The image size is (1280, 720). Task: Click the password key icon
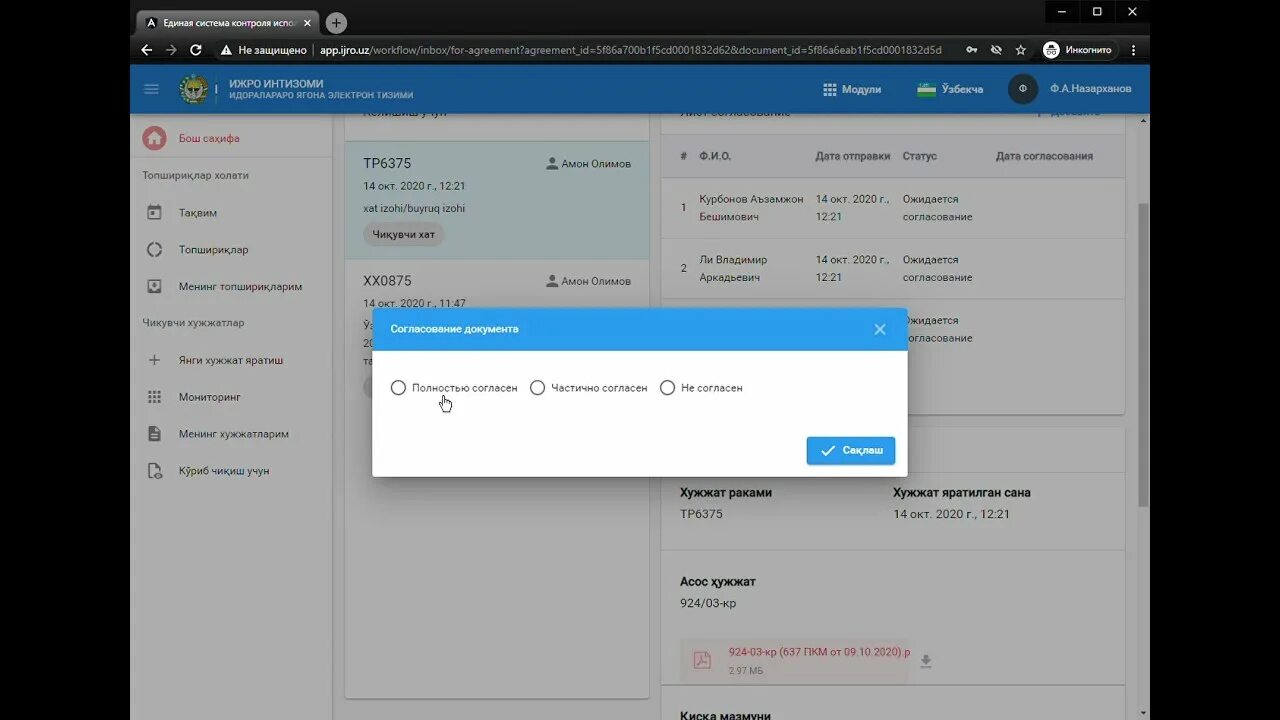point(972,50)
